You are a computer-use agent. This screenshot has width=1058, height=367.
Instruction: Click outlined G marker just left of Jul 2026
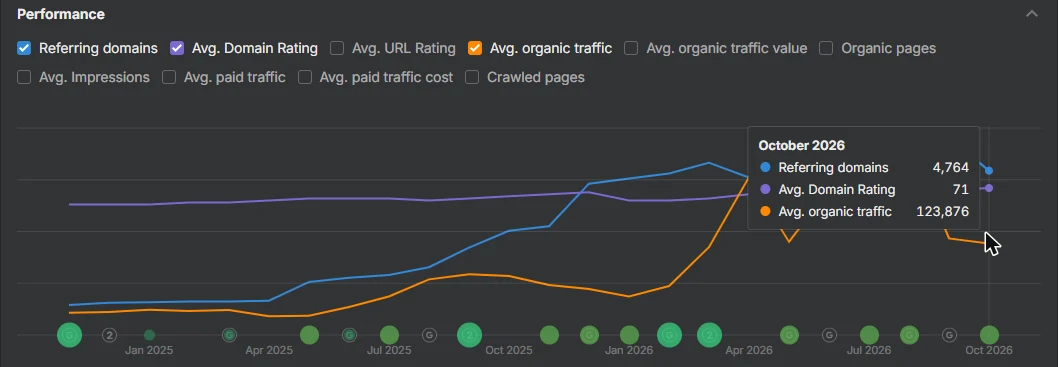pos(829,335)
